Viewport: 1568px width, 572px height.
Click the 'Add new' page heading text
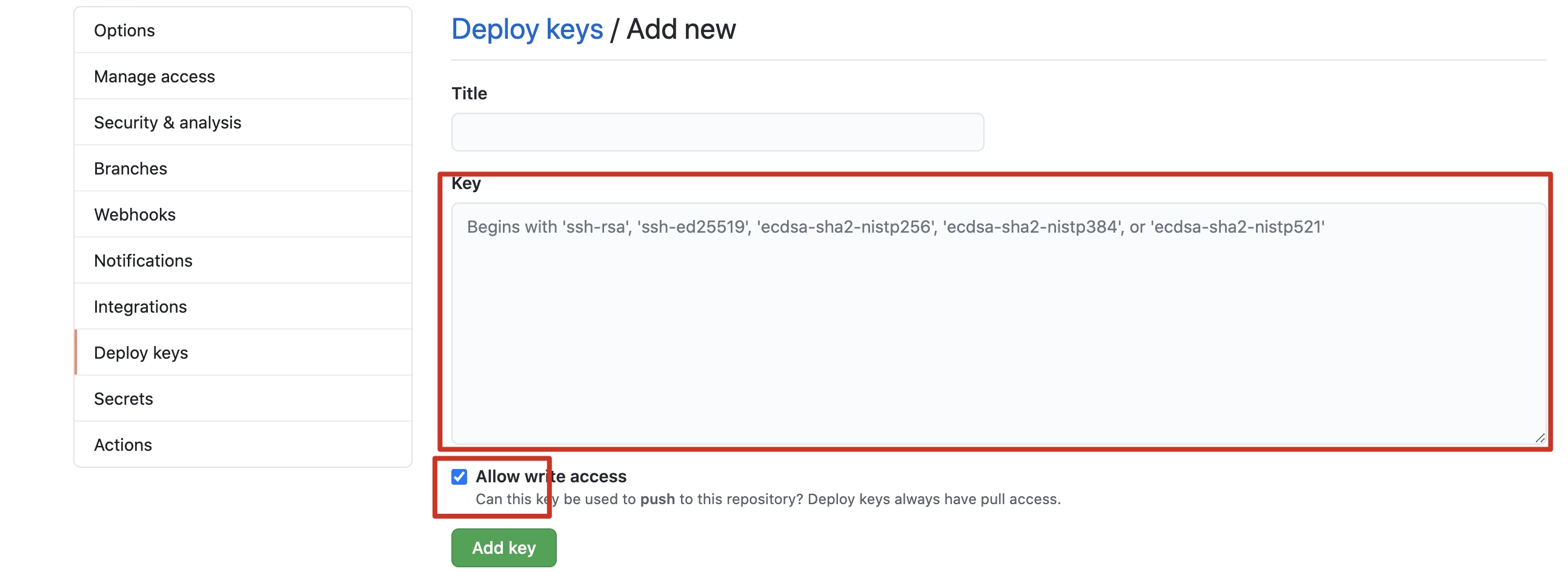tap(680, 29)
